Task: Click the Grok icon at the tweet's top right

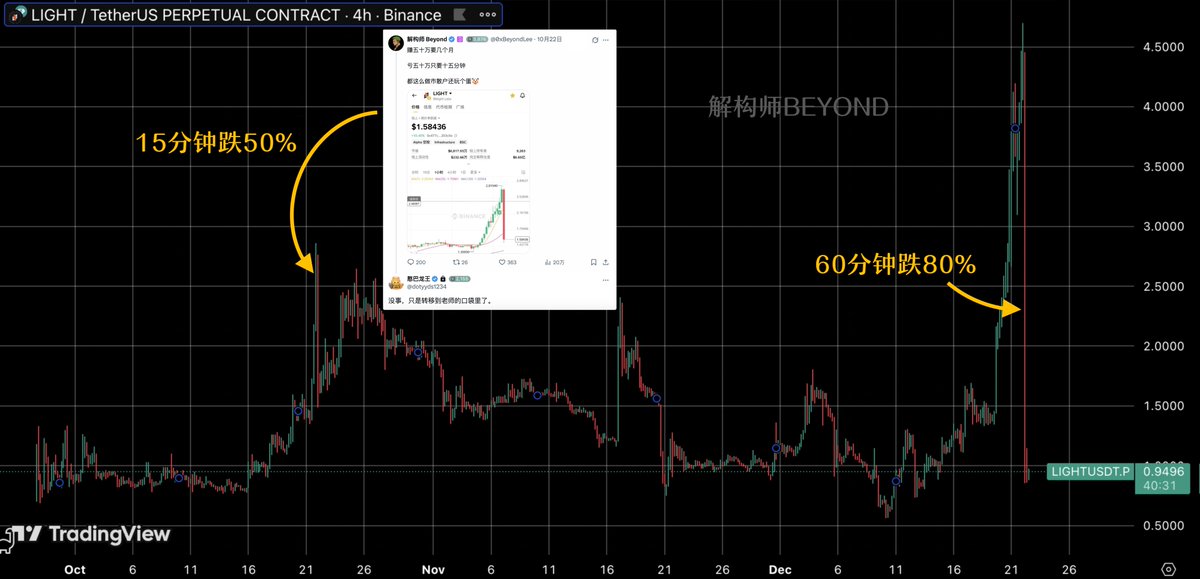Action: point(595,40)
